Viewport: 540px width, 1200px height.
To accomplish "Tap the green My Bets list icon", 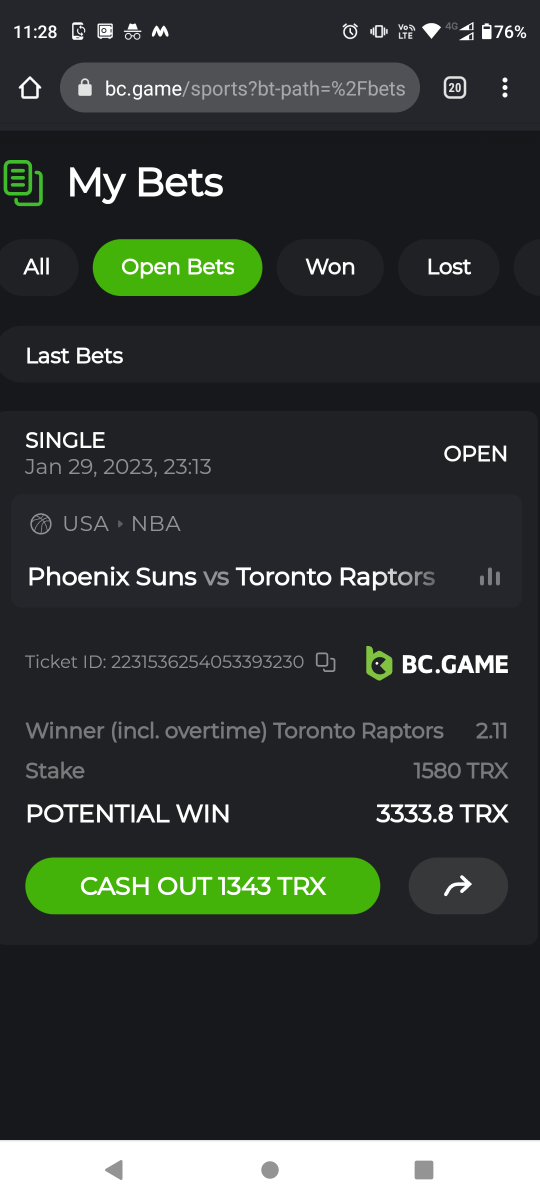I will pos(24,183).
